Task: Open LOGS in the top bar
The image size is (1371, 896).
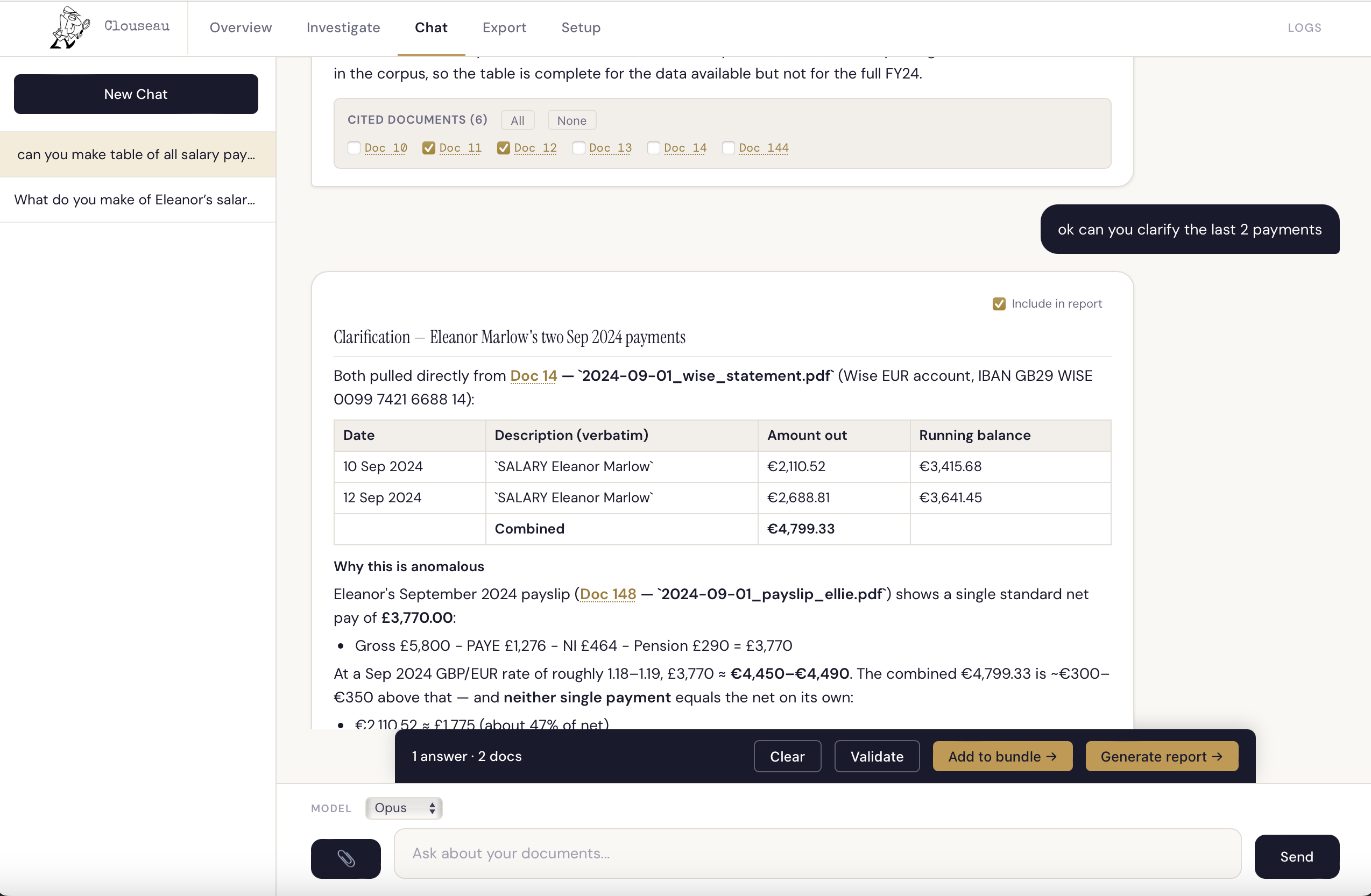Action: click(1305, 27)
